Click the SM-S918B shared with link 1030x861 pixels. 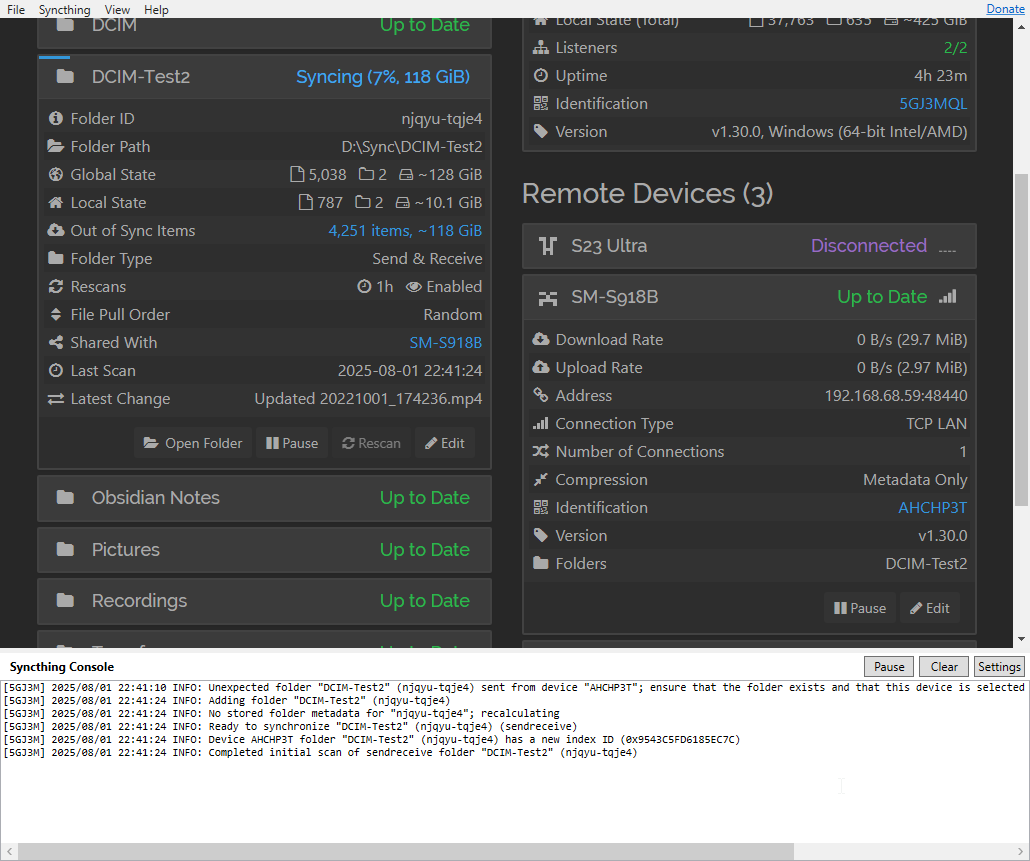pyautogui.click(x=445, y=343)
